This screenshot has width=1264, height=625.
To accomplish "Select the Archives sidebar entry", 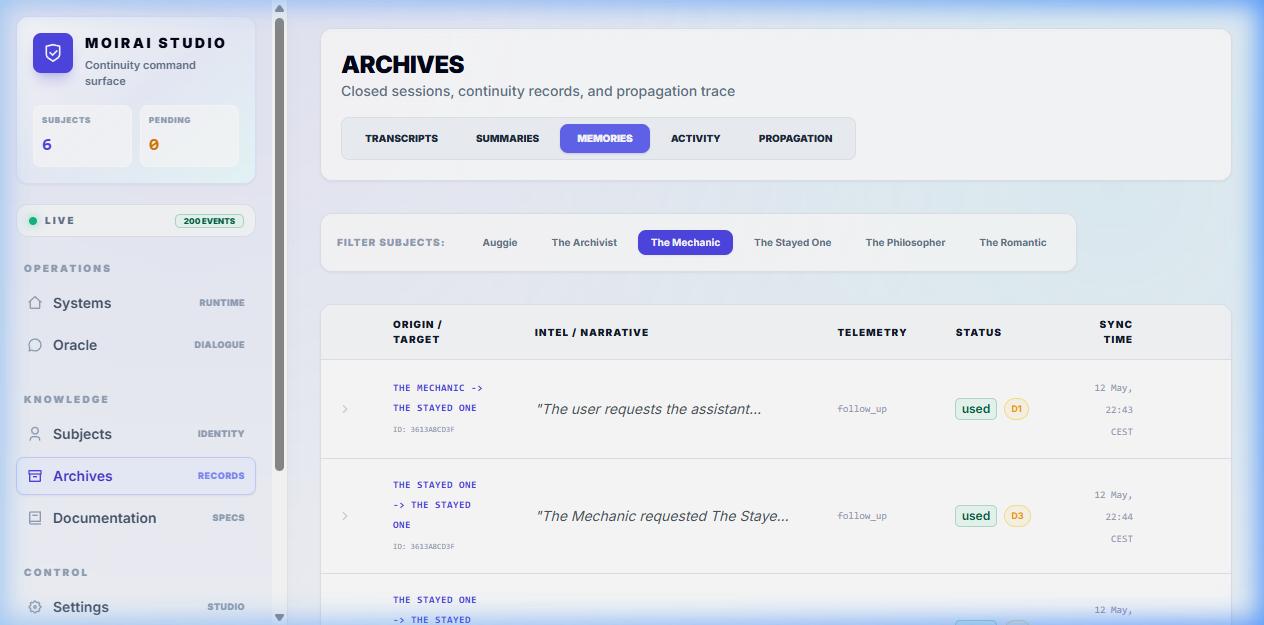I will 136,476.
